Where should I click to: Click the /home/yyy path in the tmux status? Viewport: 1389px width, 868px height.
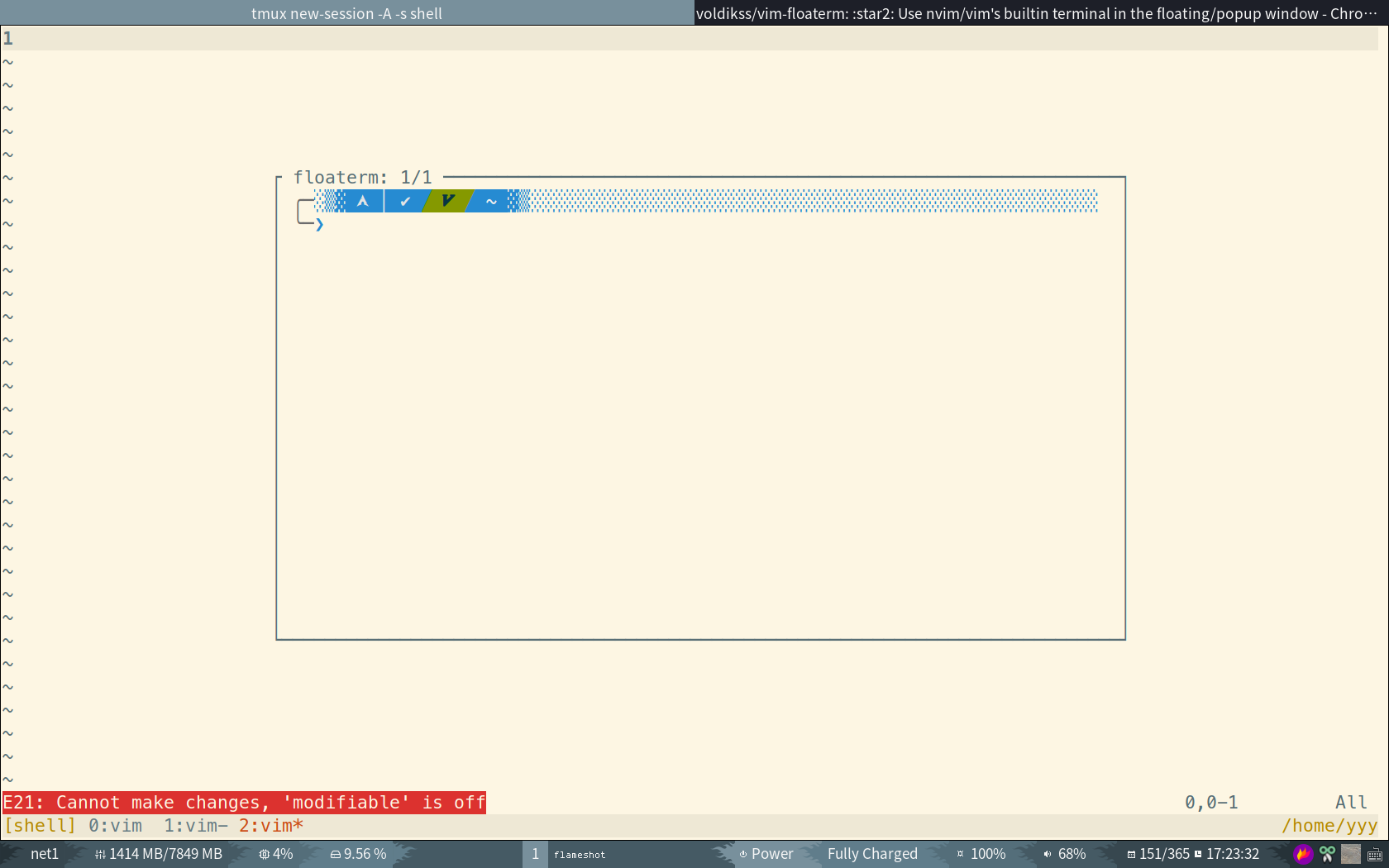(1329, 825)
